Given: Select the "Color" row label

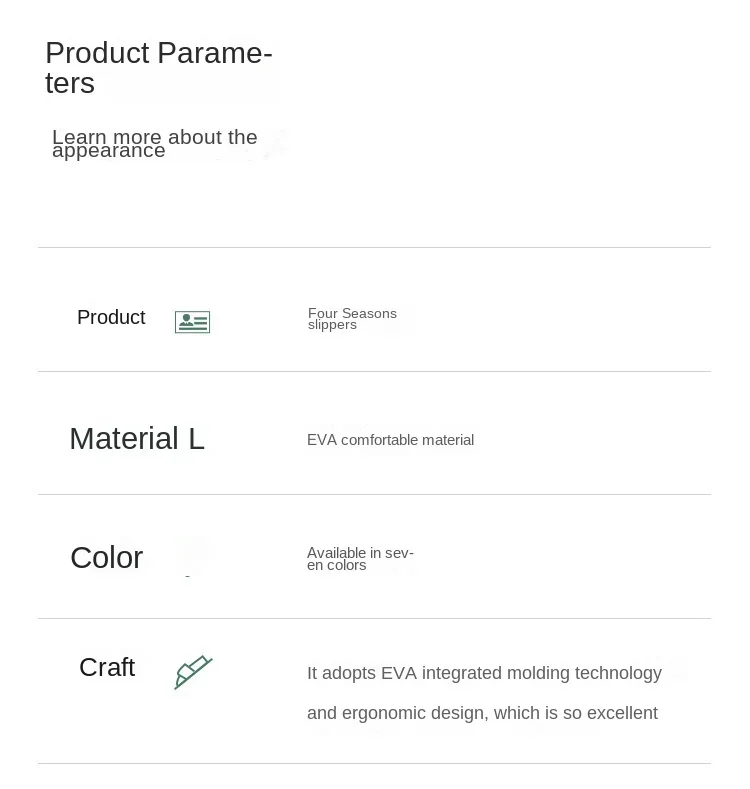Looking at the screenshot, I should 107,557.
